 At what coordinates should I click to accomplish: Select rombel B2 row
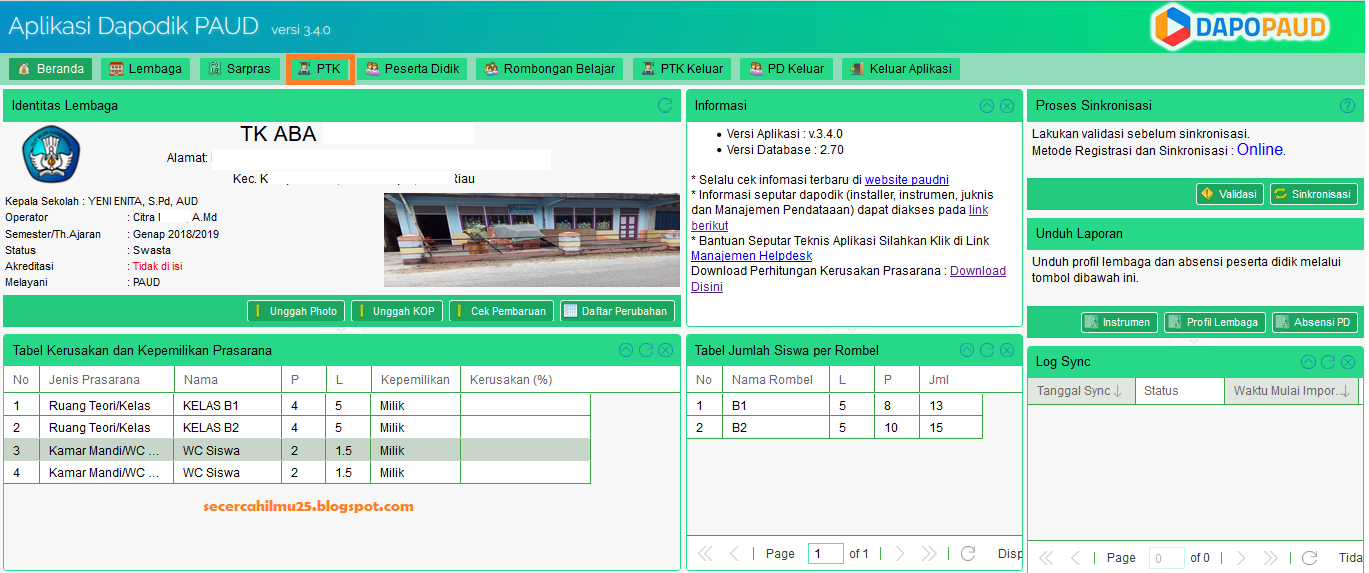(834, 427)
